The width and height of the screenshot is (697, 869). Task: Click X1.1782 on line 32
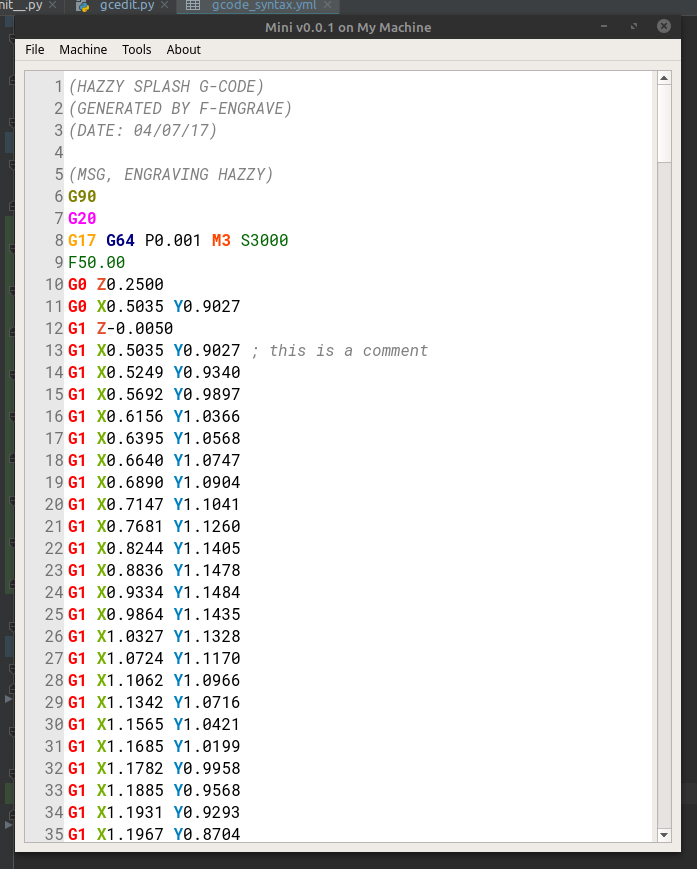pos(130,768)
